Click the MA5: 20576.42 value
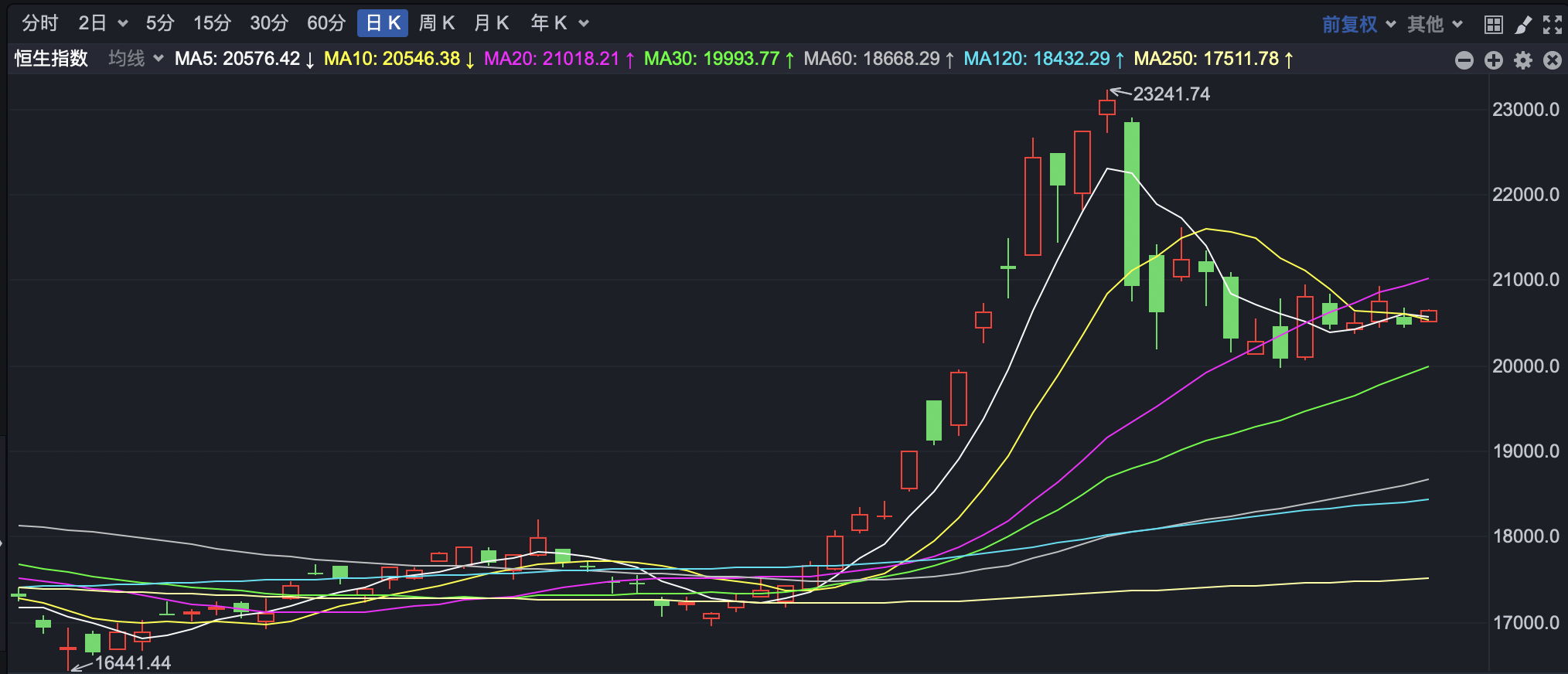The image size is (1568, 674). 244,59
